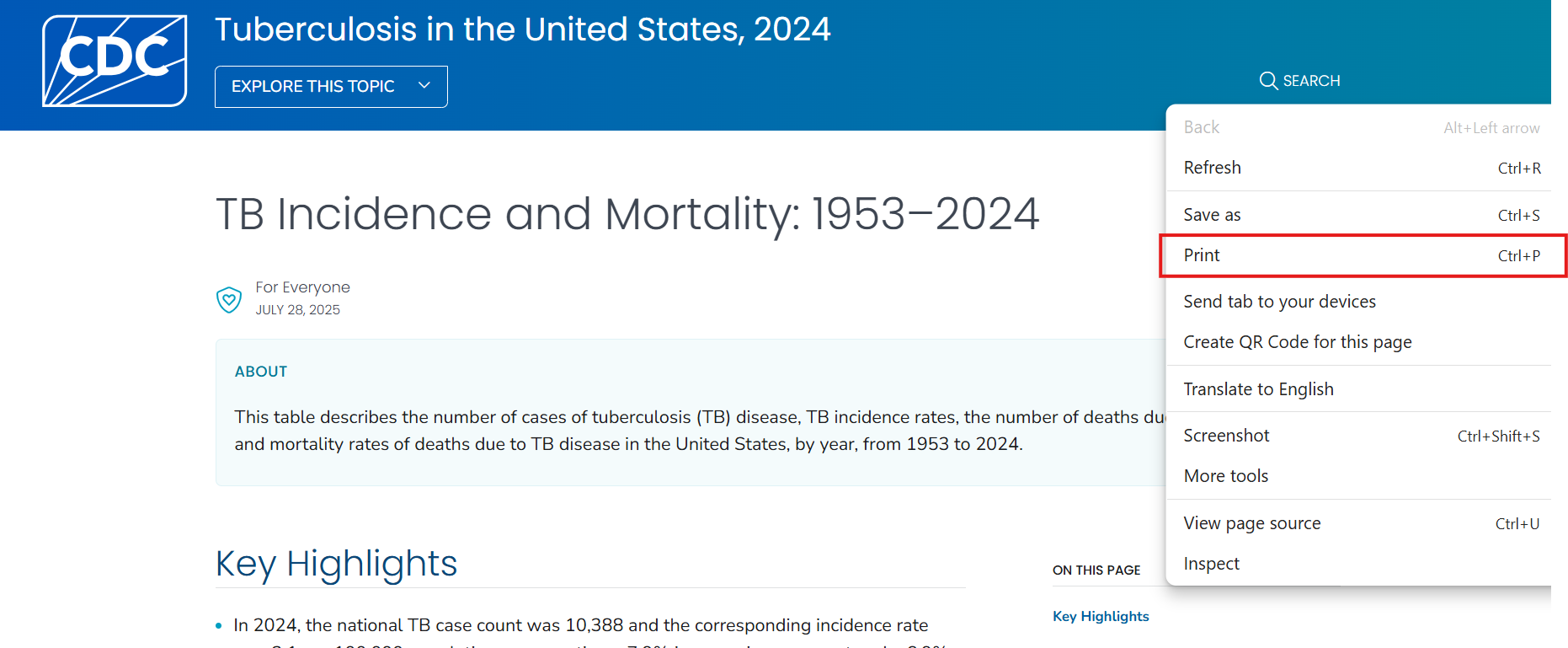Screen dimensions: 1568x648
Task: Click the chevron in Explore This Topic
Action: pyautogui.click(x=424, y=86)
